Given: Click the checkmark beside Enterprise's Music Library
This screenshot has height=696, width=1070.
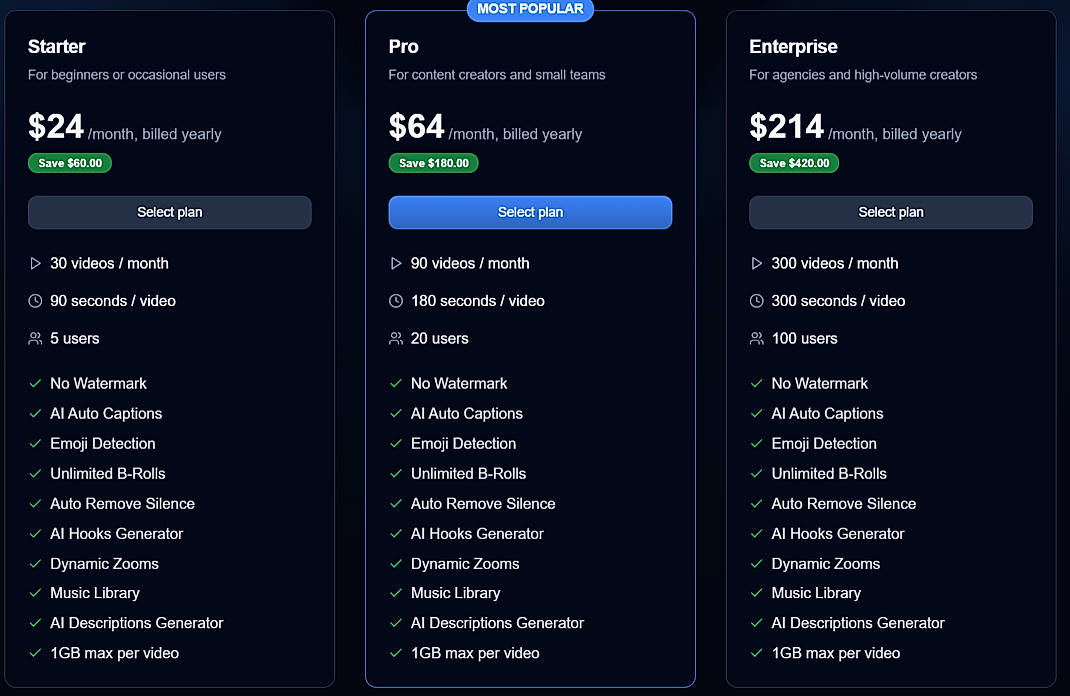Looking at the screenshot, I should coord(756,593).
